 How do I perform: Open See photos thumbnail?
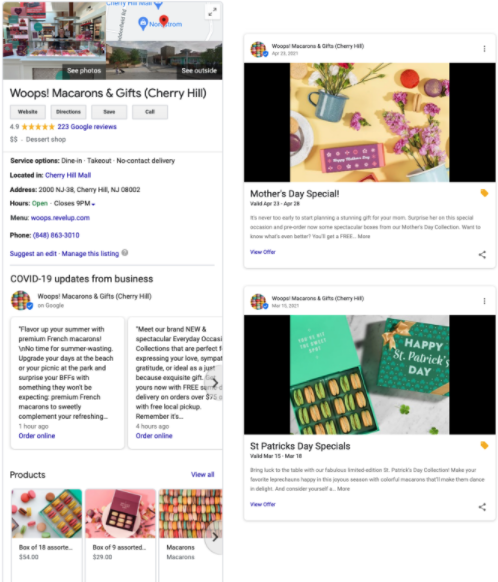(55, 40)
